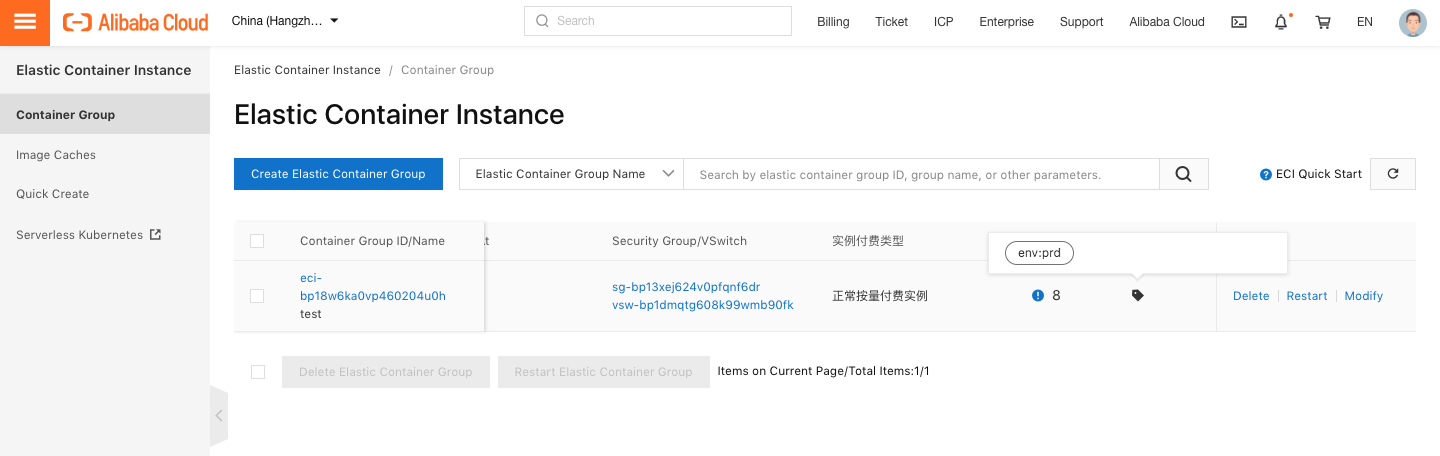Click Create Elastic Container Group button
This screenshot has height=456, width=1440.
(x=338, y=174)
